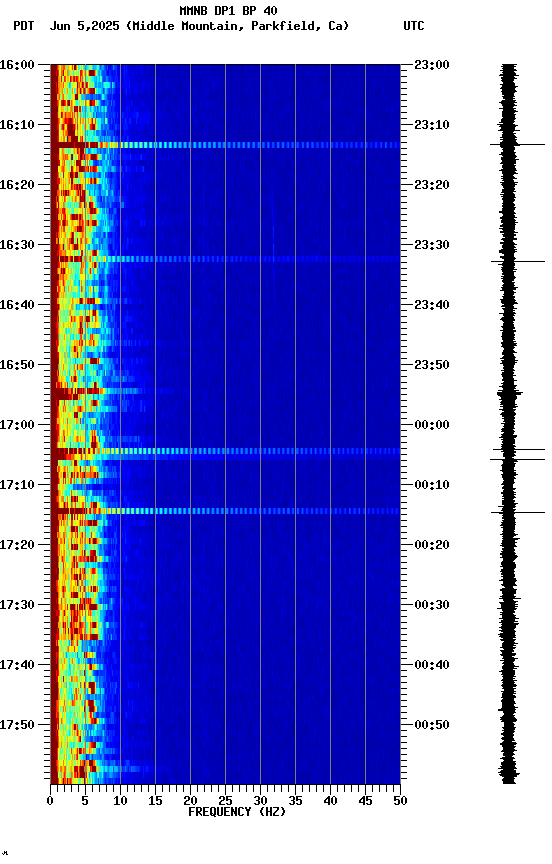Click the 23:10 UTC time label
The height and width of the screenshot is (864, 552).
pyautogui.click(x=432, y=125)
